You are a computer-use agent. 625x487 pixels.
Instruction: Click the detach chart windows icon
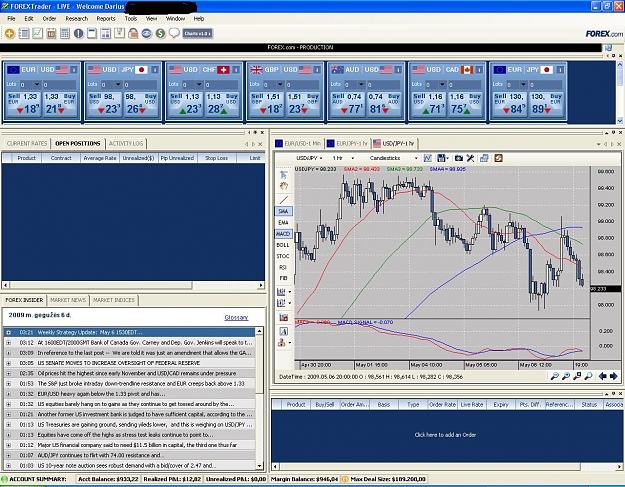coord(484,158)
